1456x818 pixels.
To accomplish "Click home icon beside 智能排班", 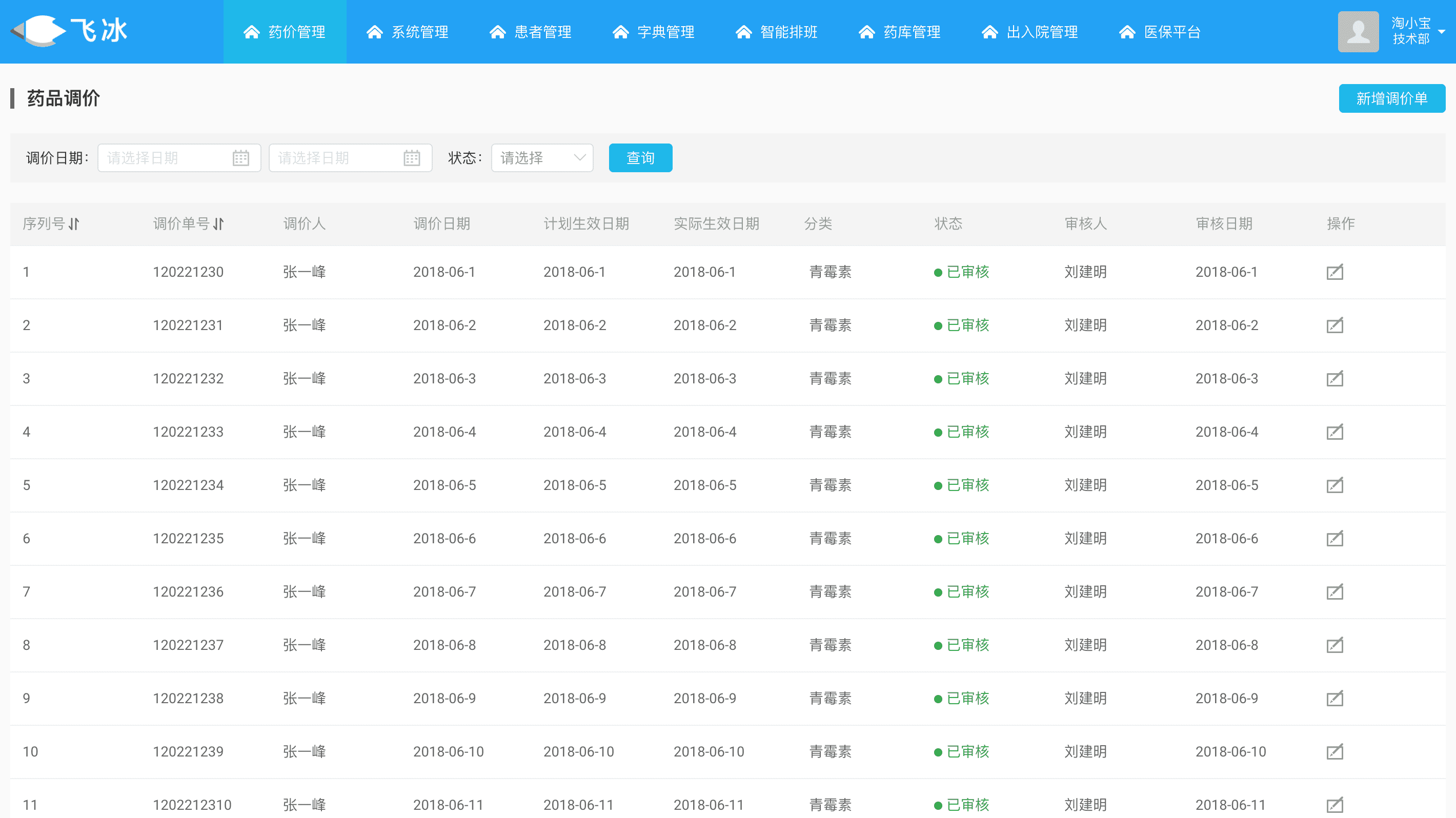I will [744, 32].
